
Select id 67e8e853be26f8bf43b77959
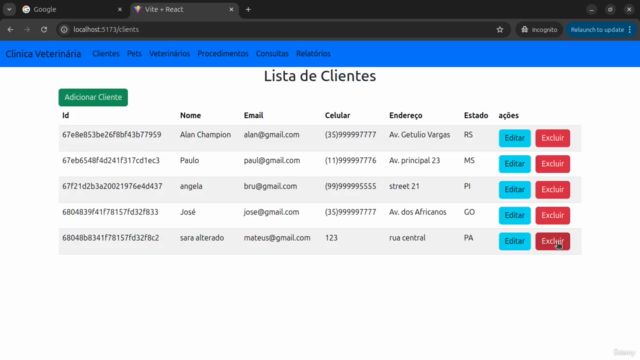click(111, 135)
